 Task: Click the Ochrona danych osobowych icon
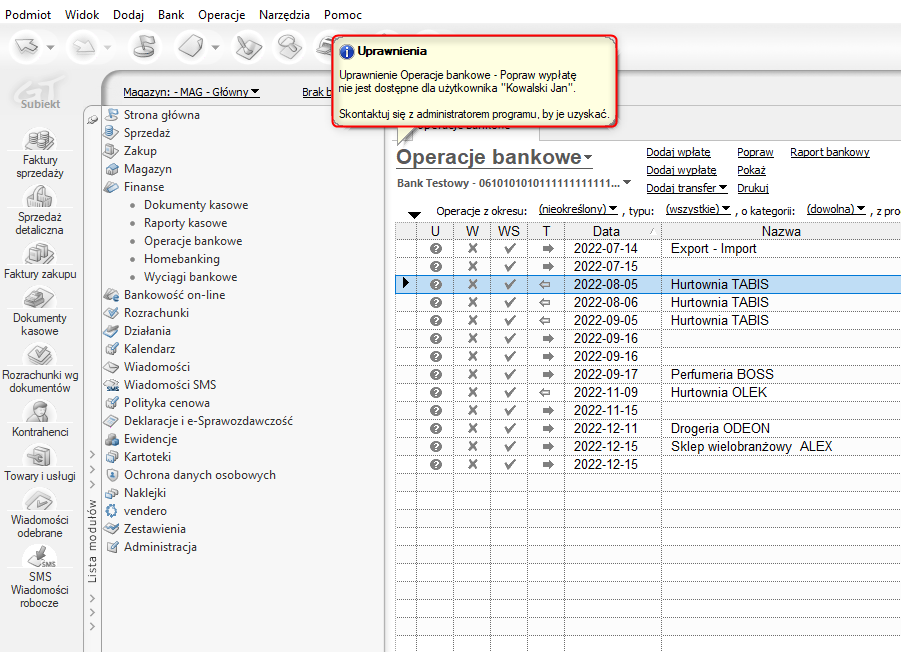(x=112, y=475)
